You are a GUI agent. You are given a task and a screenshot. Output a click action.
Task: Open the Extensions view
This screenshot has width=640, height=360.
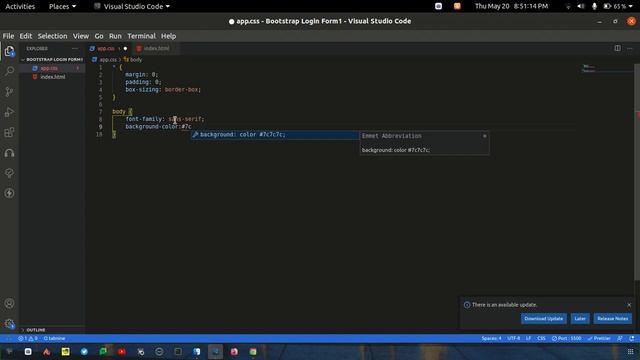click(x=9, y=132)
